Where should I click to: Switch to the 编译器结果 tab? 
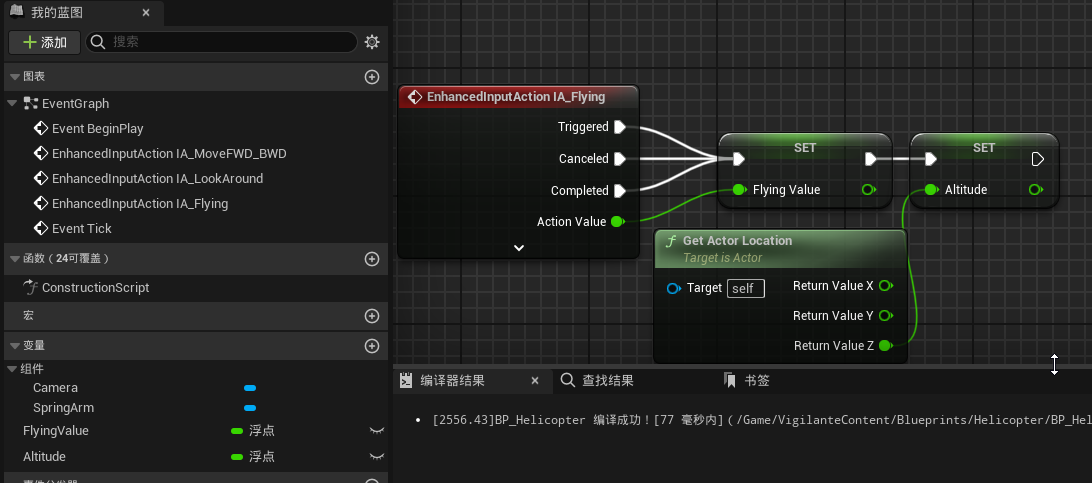tap(474, 381)
